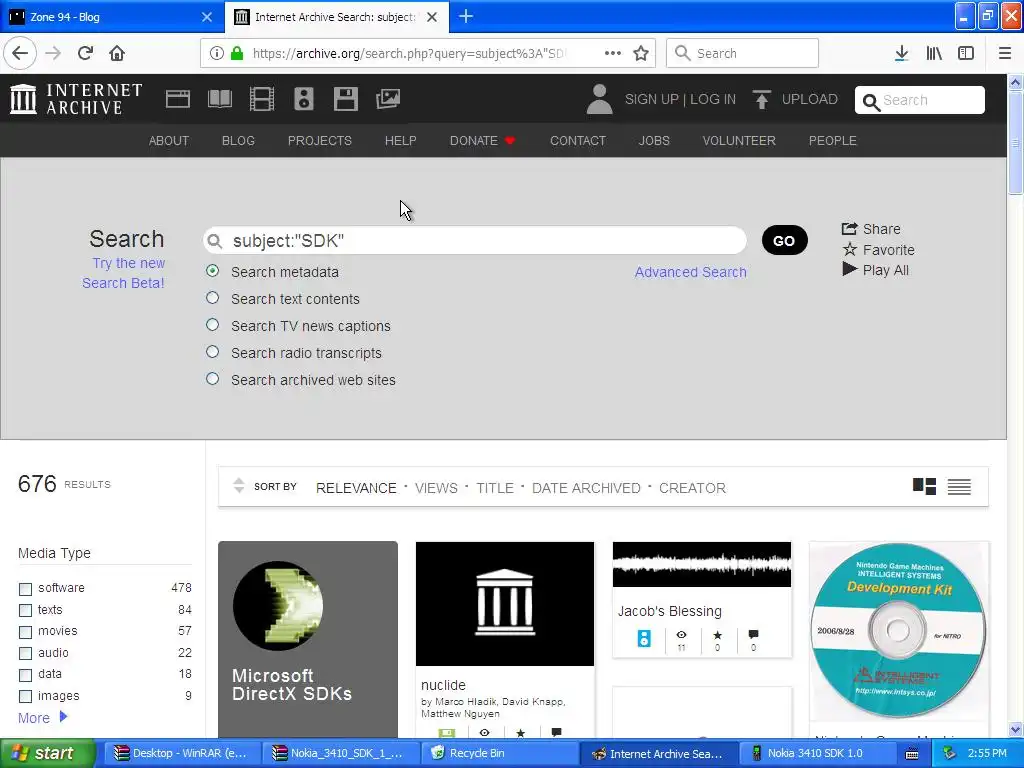
Task: Check the images media type filter
Action: [25, 697]
